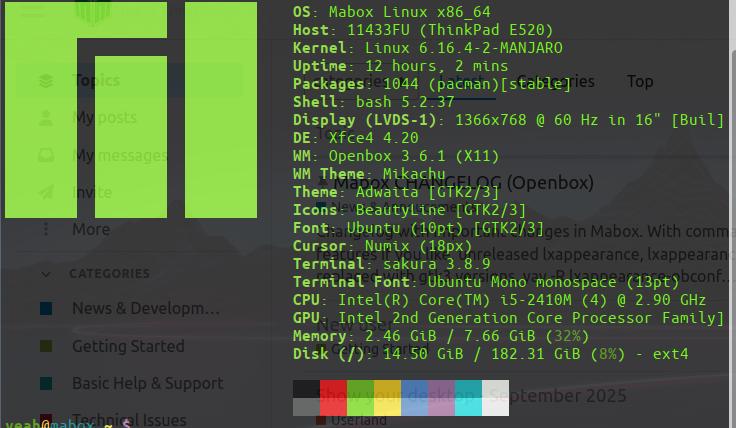This screenshot has height=428, width=736.
Task: Click the News & Development category square icon
Action: 46,309
